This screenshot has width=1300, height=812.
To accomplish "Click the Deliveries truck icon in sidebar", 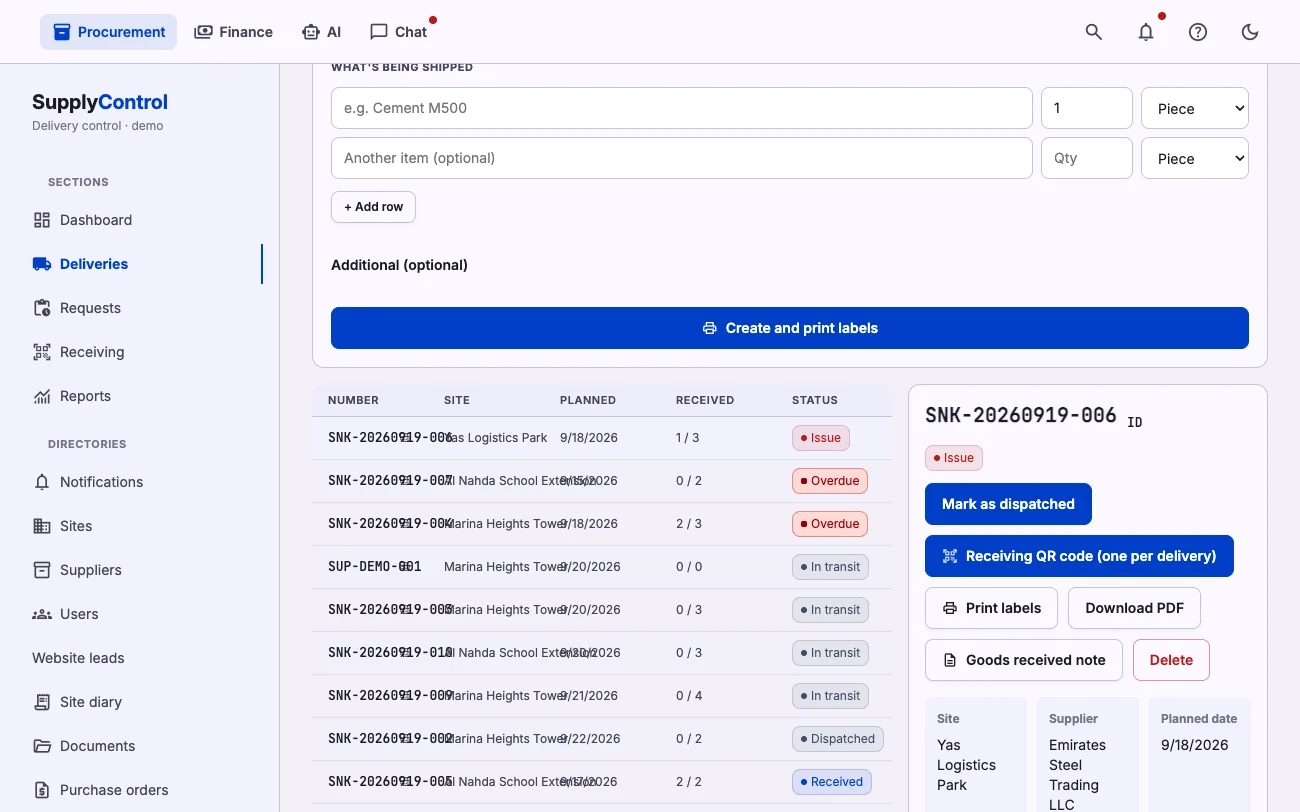I will [42, 264].
